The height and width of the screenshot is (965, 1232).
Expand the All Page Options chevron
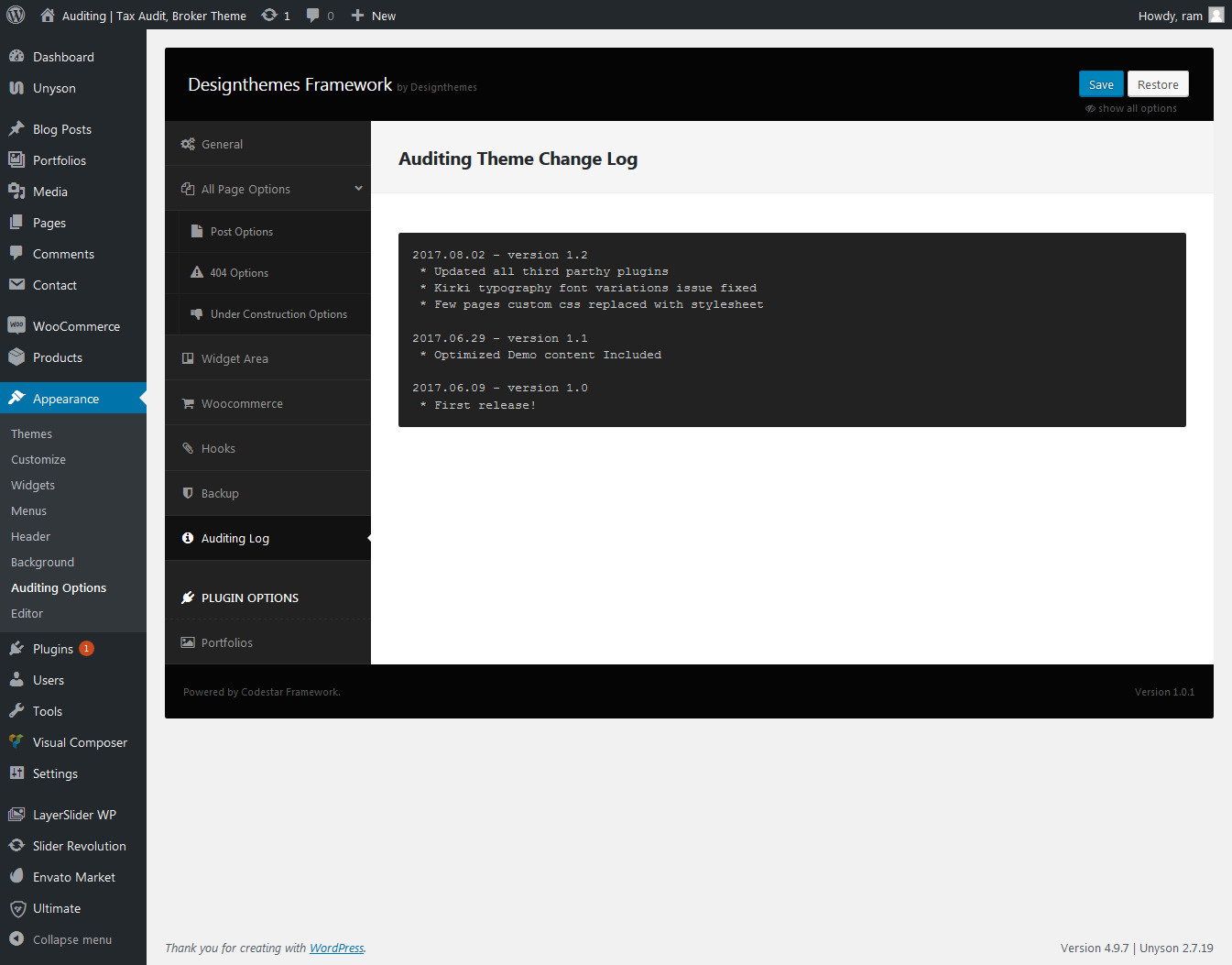click(x=358, y=189)
